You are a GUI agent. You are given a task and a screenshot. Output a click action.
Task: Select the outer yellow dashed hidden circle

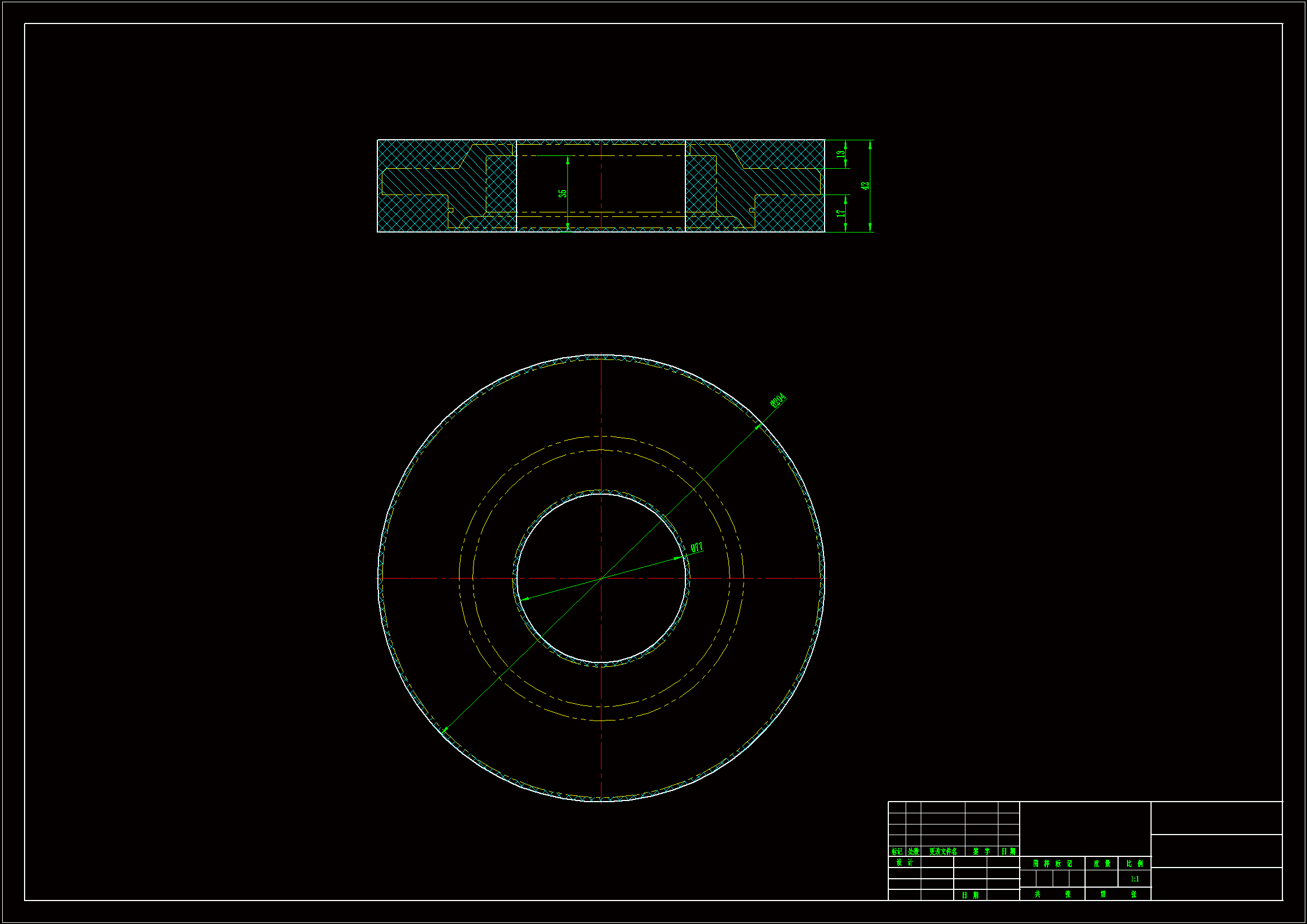[501, 478]
